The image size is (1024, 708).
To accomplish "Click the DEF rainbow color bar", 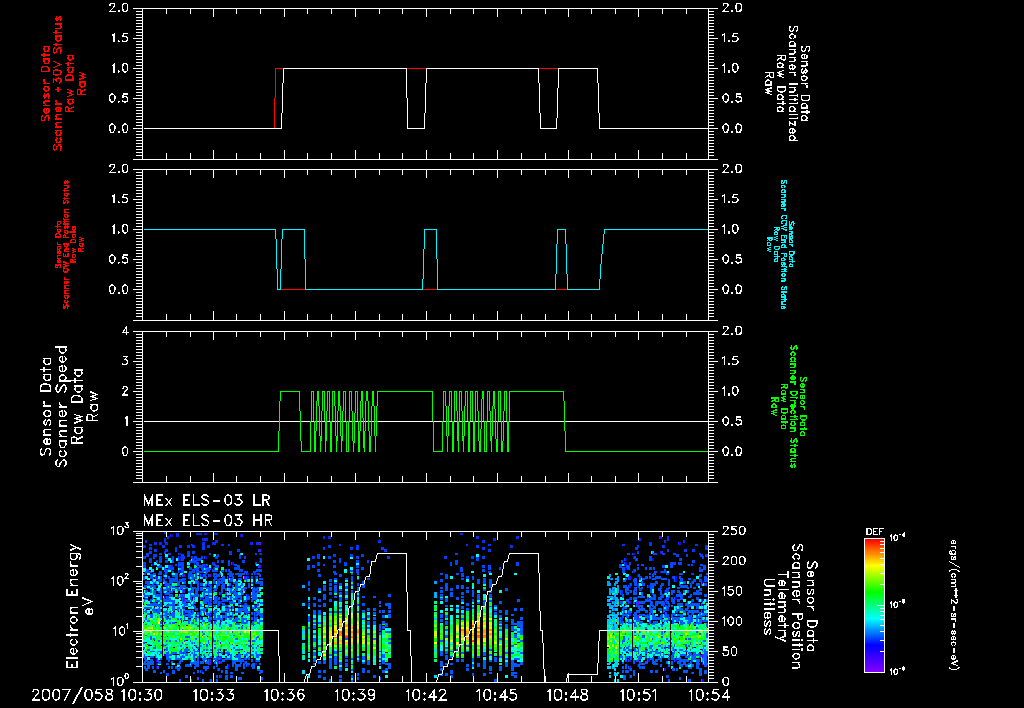I will (x=874, y=605).
